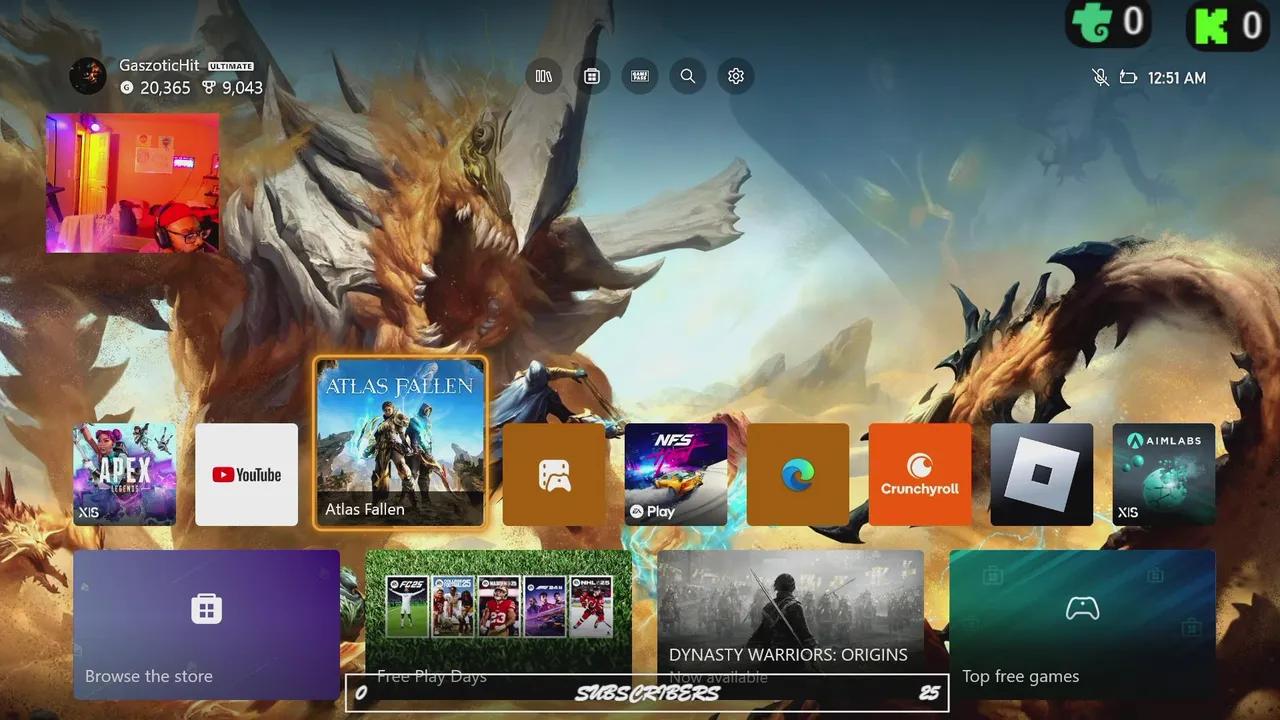The width and height of the screenshot is (1280, 720).
Task: Select the GaszoticHit profile avatar
Action: tap(88, 76)
